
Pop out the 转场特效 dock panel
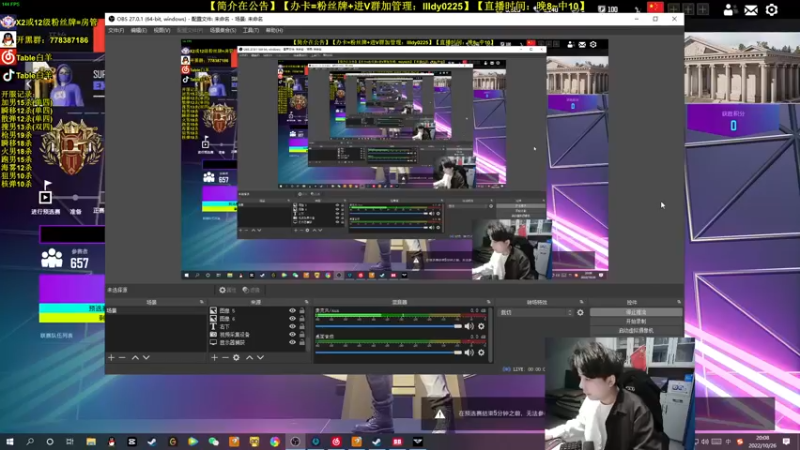click(x=581, y=303)
